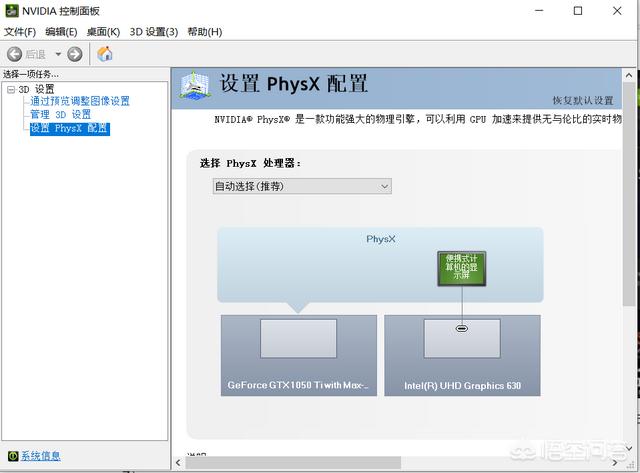
Task: Click 恢复默认设置 restore defaults link
Action: [x=583, y=100]
